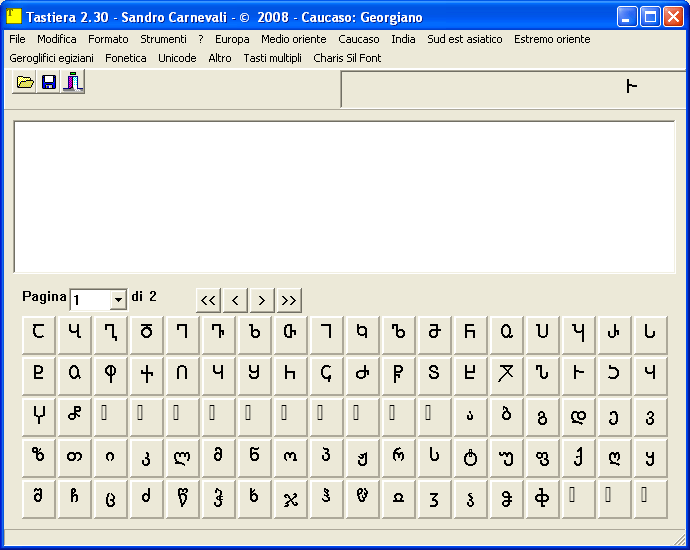Insert Asomtavruli letter Ⴍ key

pos(507,334)
